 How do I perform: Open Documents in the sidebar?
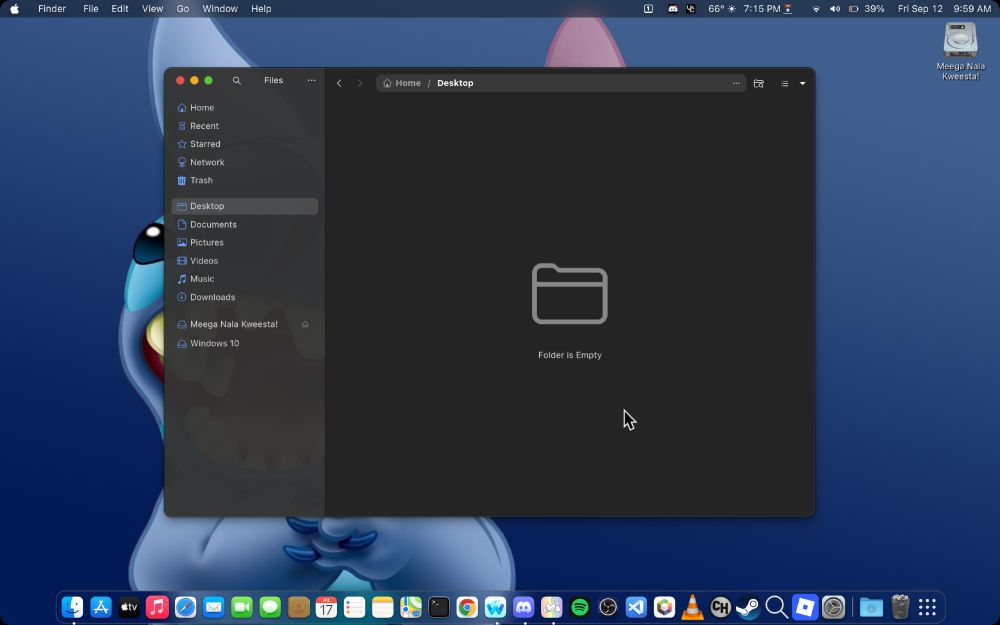[245, 224]
